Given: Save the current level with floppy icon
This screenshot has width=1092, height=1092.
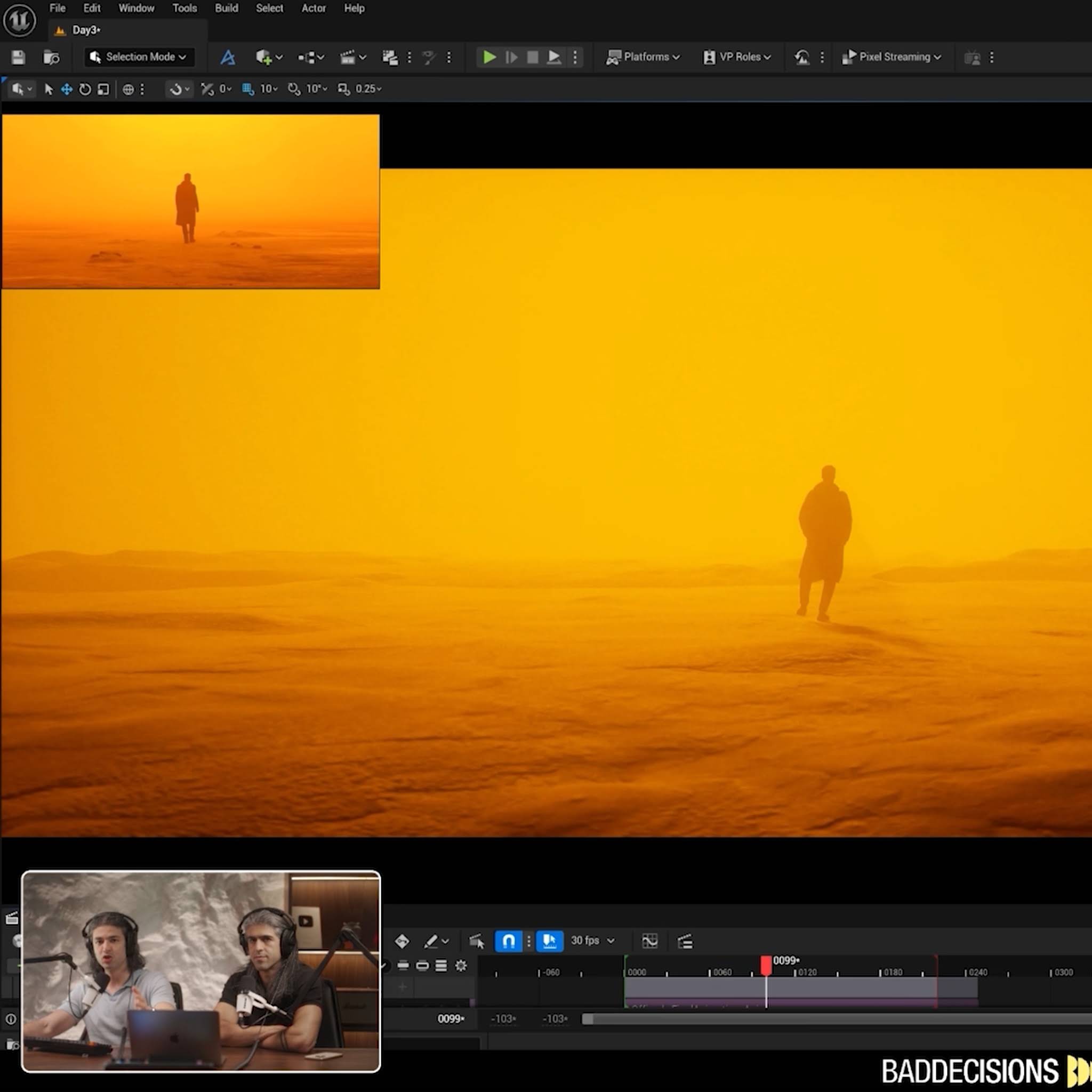Looking at the screenshot, I should pyautogui.click(x=18, y=57).
